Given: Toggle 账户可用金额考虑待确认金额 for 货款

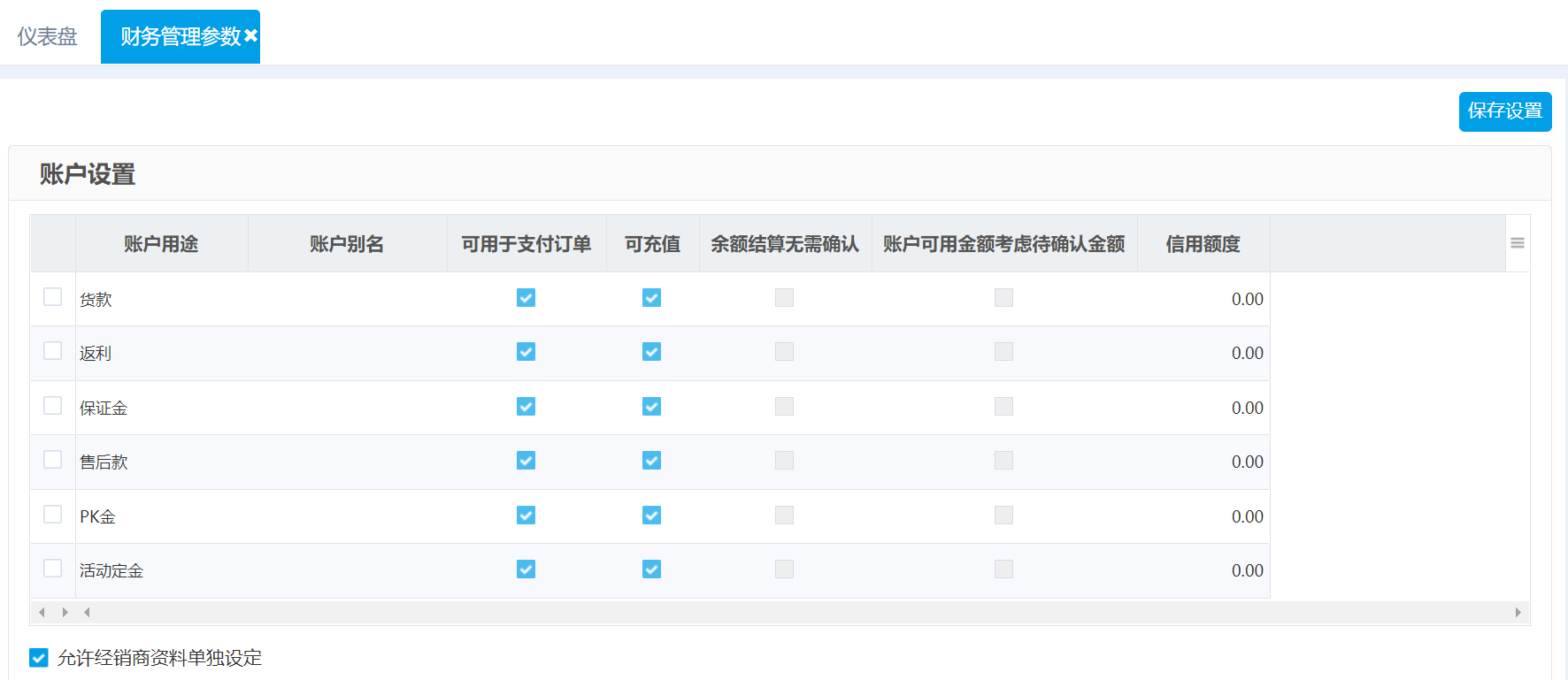Looking at the screenshot, I should (x=1004, y=298).
